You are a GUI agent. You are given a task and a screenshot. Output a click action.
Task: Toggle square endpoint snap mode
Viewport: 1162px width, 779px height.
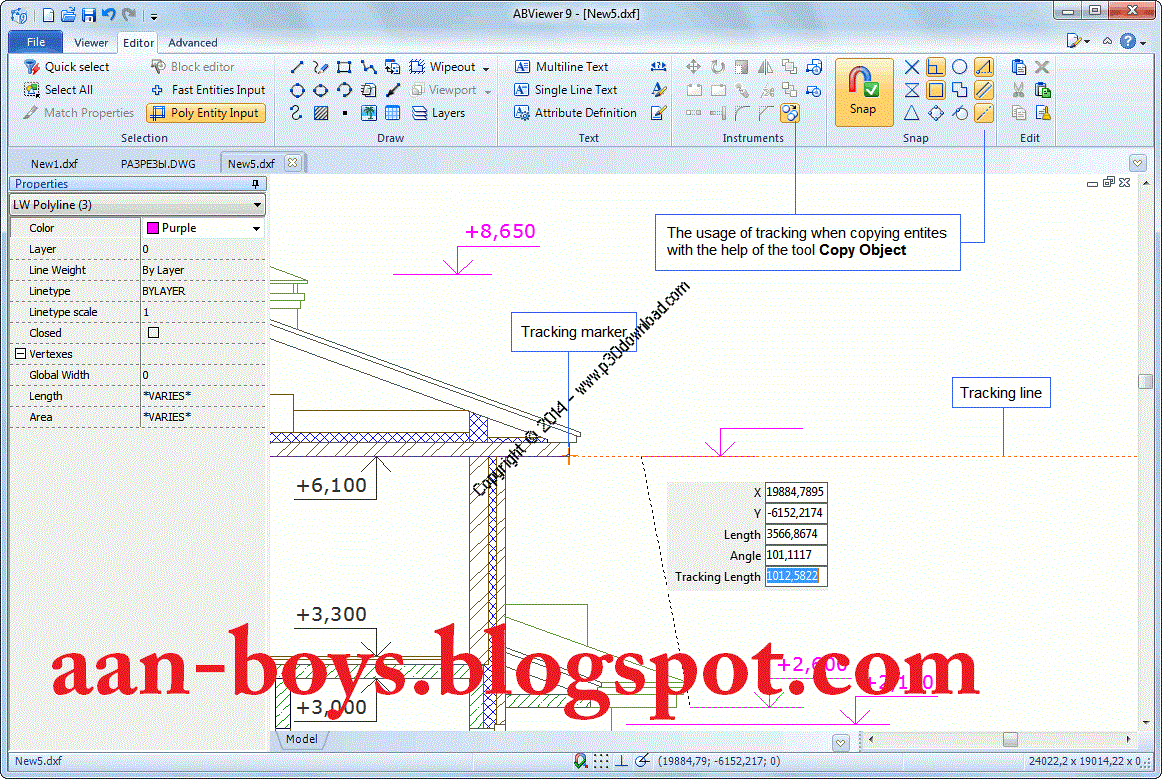tap(936, 90)
